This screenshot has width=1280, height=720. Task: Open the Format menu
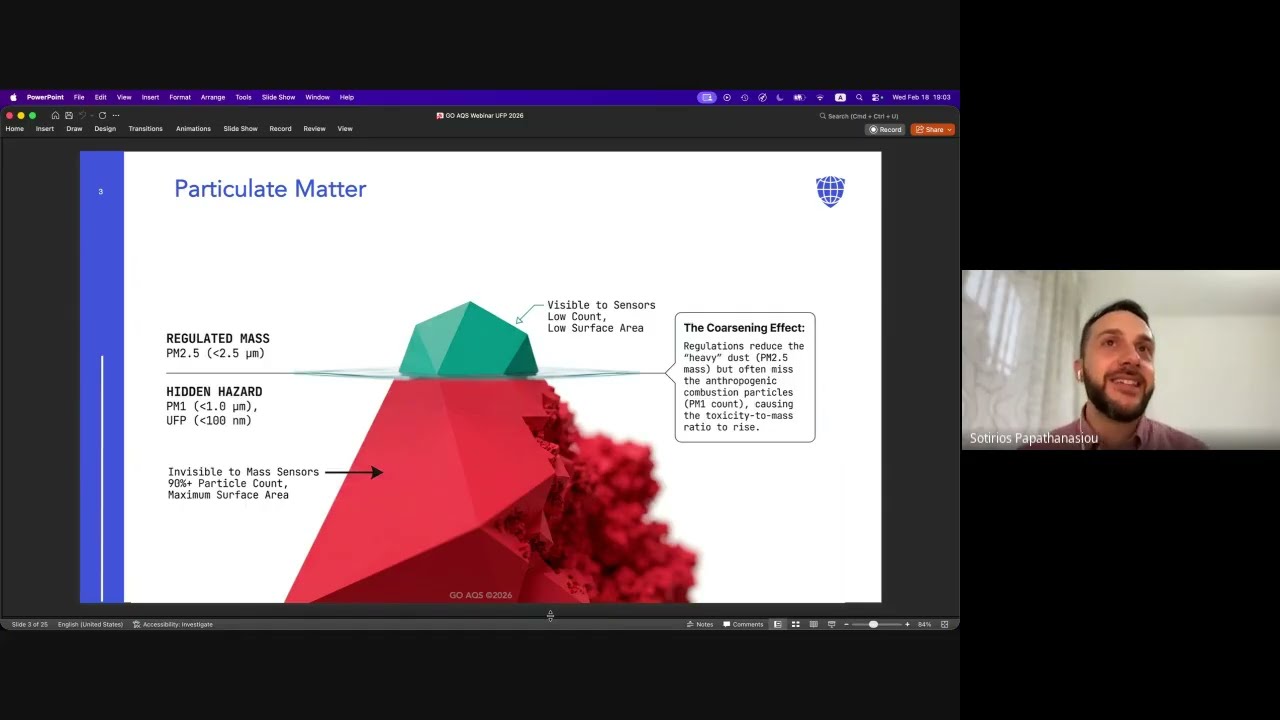[180, 97]
